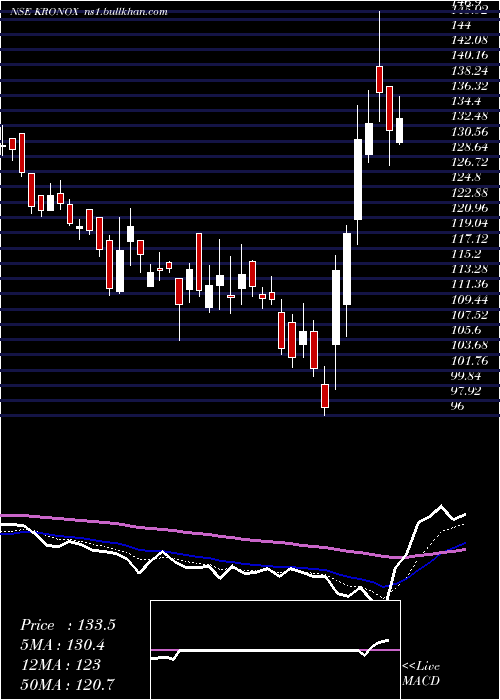
Task: Click the 128.64 price axis label
Action: [x=470, y=147]
